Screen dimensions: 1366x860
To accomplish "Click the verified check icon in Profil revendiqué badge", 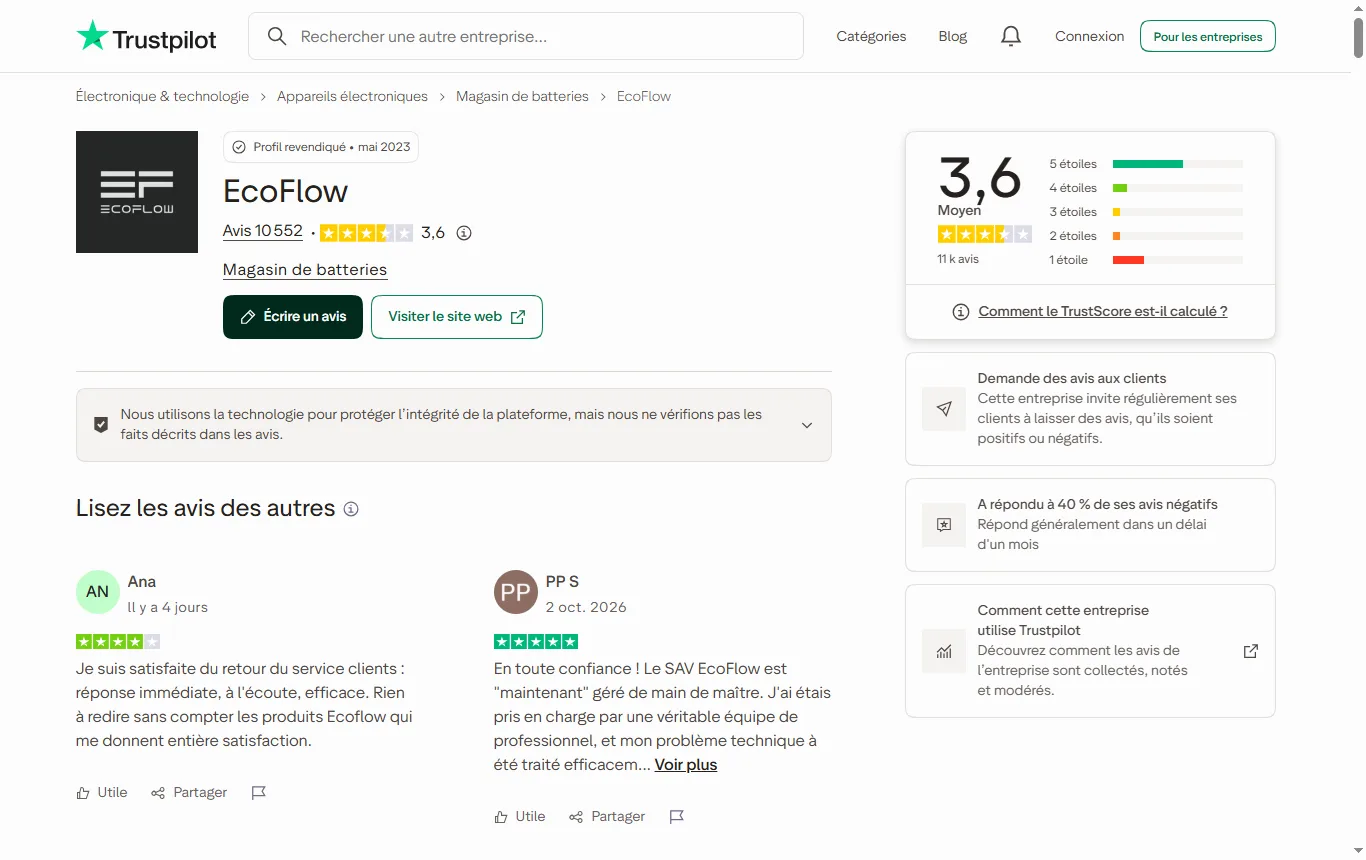I will pyautogui.click(x=239, y=147).
